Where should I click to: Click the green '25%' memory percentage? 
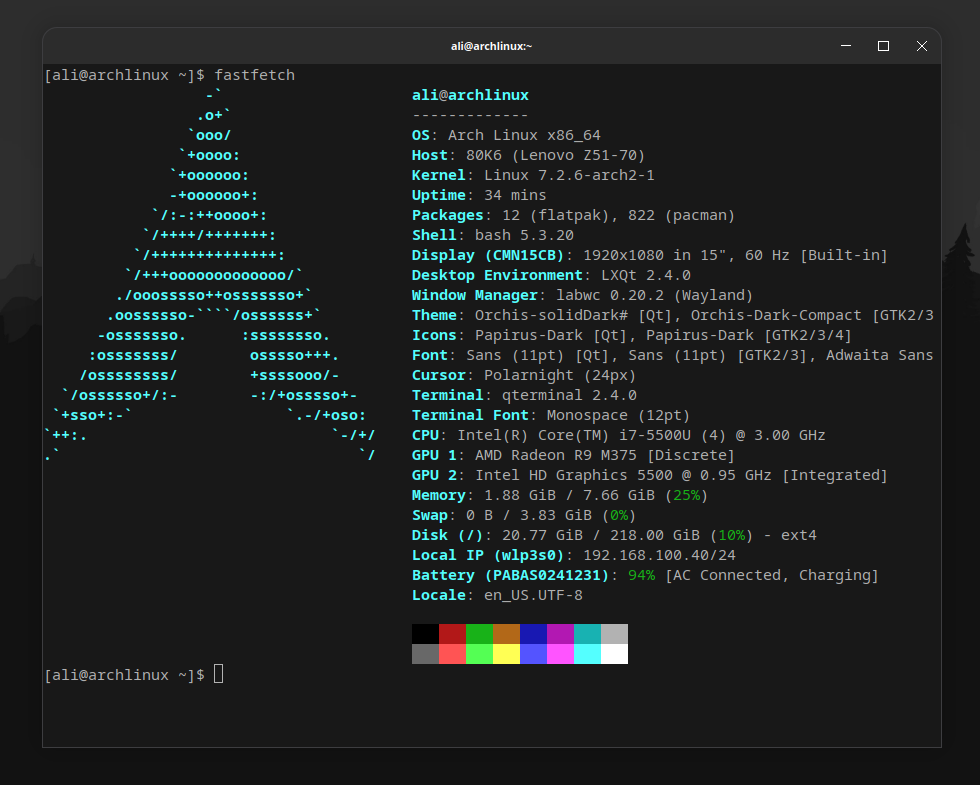(x=686, y=495)
